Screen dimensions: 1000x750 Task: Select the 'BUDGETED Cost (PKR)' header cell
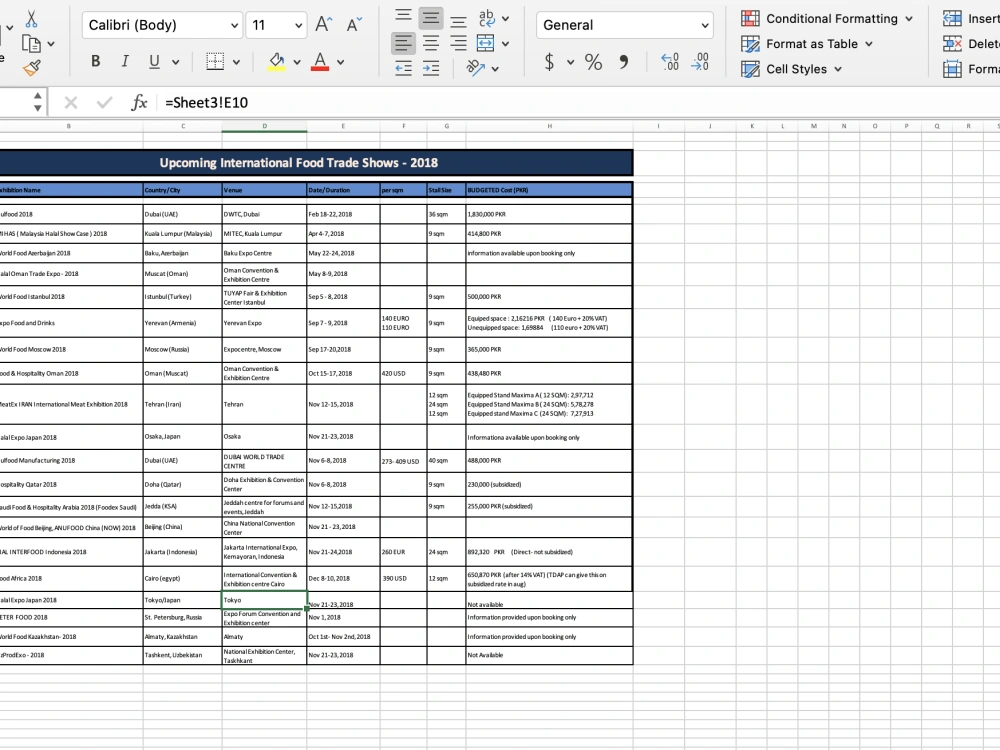pos(549,190)
